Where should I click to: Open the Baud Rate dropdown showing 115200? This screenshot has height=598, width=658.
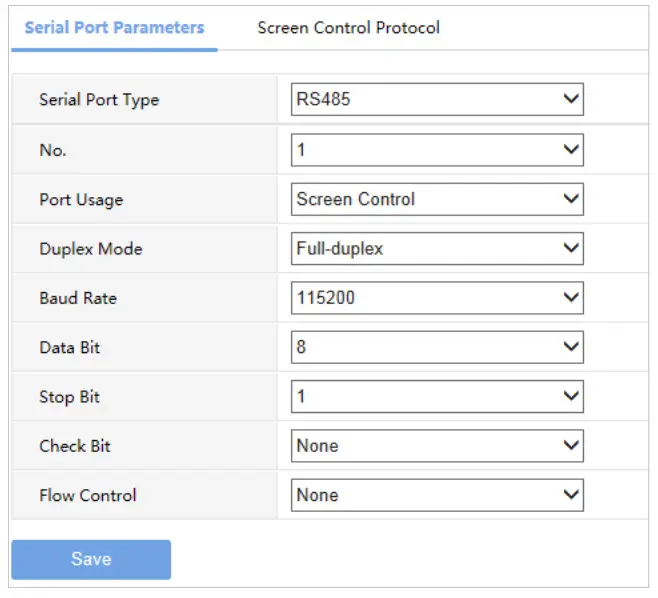437,298
